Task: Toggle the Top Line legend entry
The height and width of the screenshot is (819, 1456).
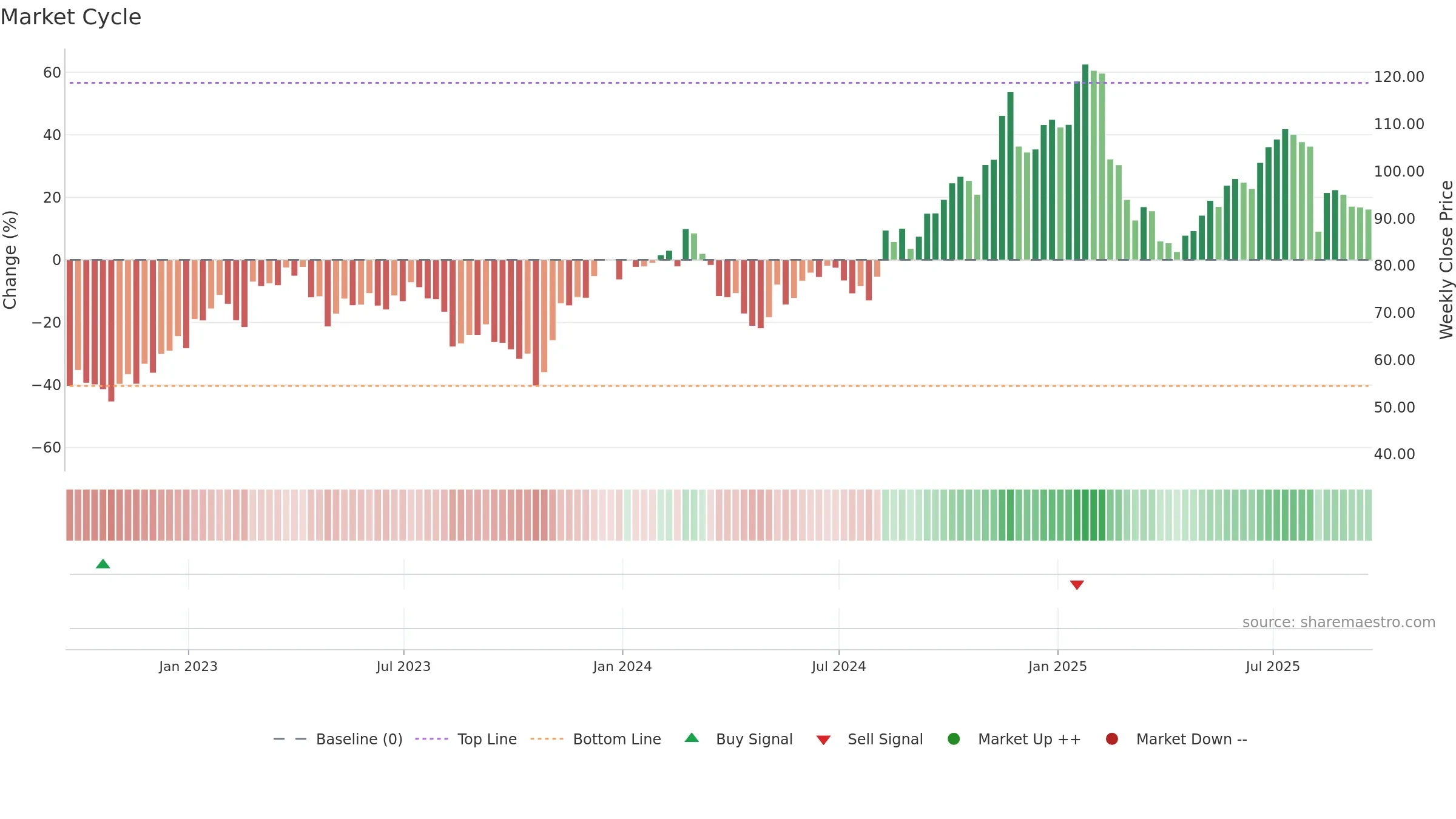Action: [x=466, y=739]
